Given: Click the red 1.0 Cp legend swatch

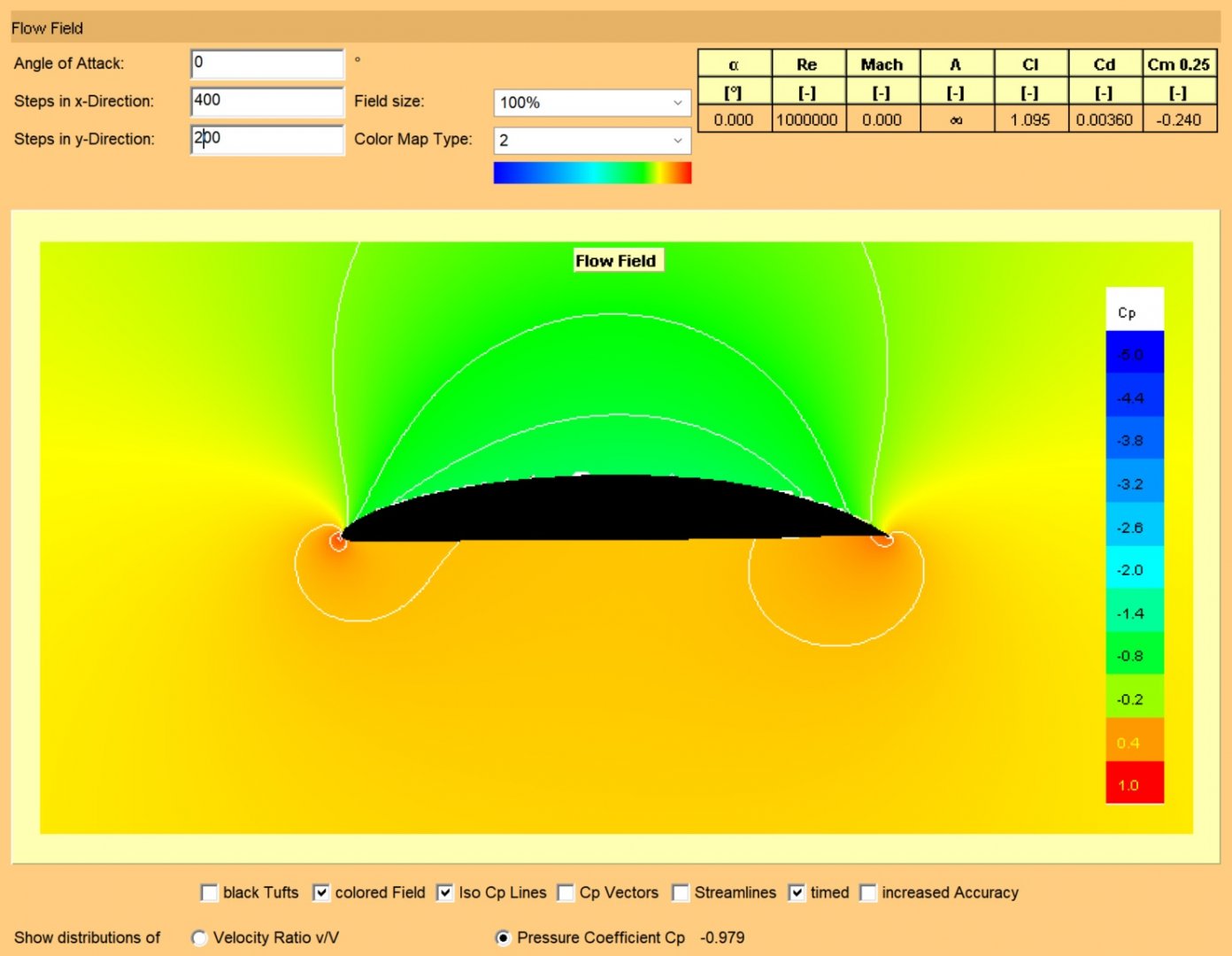Looking at the screenshot, I should 1134,783.
